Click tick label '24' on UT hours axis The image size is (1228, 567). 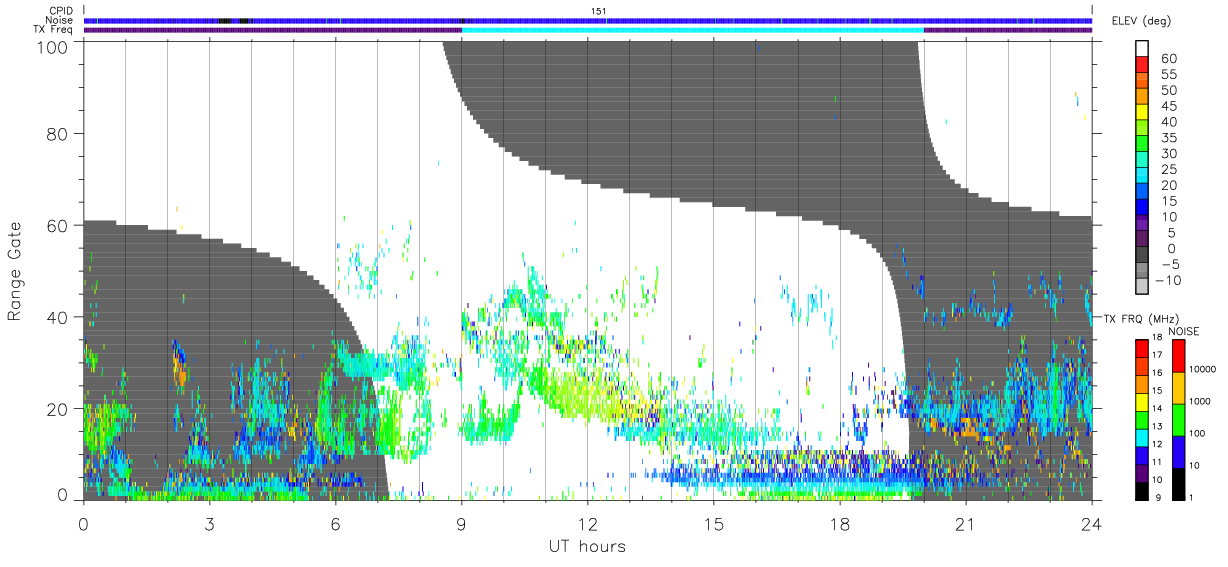tap(1091, 523)
